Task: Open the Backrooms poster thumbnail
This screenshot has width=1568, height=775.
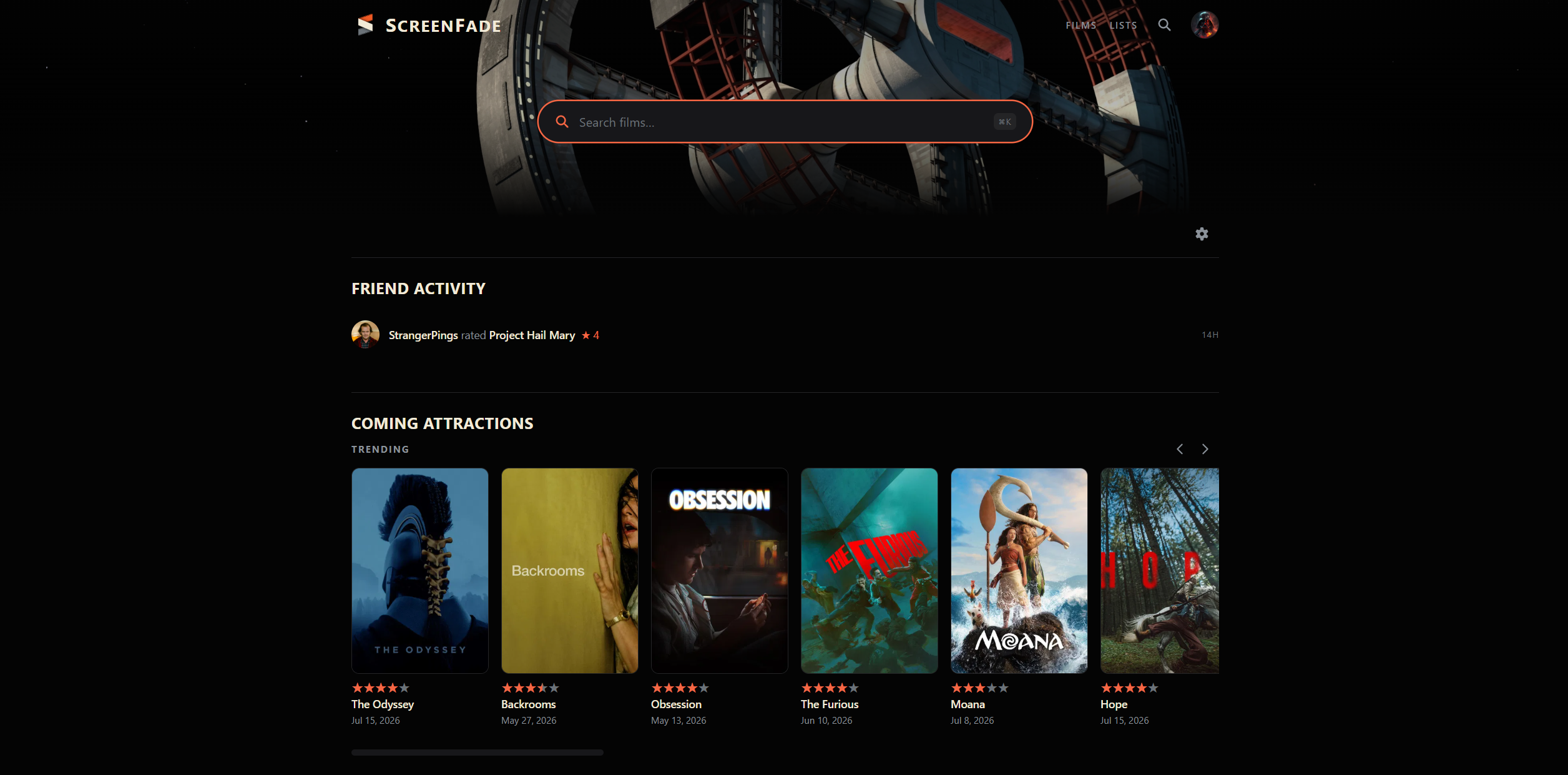Action: [x=569, y=571]
